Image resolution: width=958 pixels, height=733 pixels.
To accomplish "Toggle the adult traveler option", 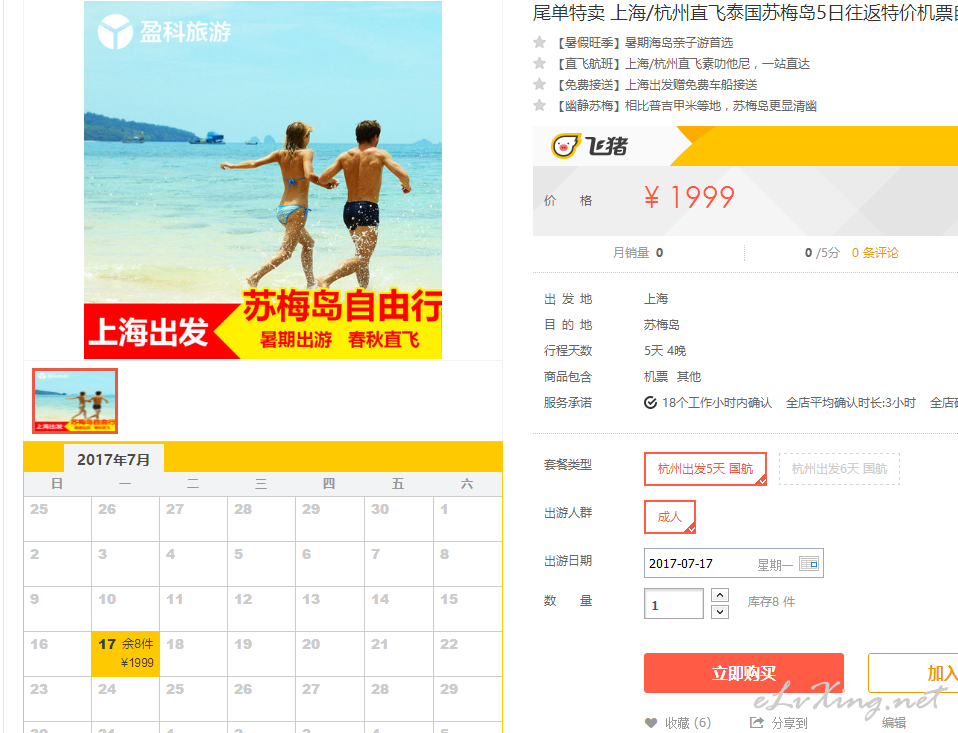I will click(x=670, y=517).
